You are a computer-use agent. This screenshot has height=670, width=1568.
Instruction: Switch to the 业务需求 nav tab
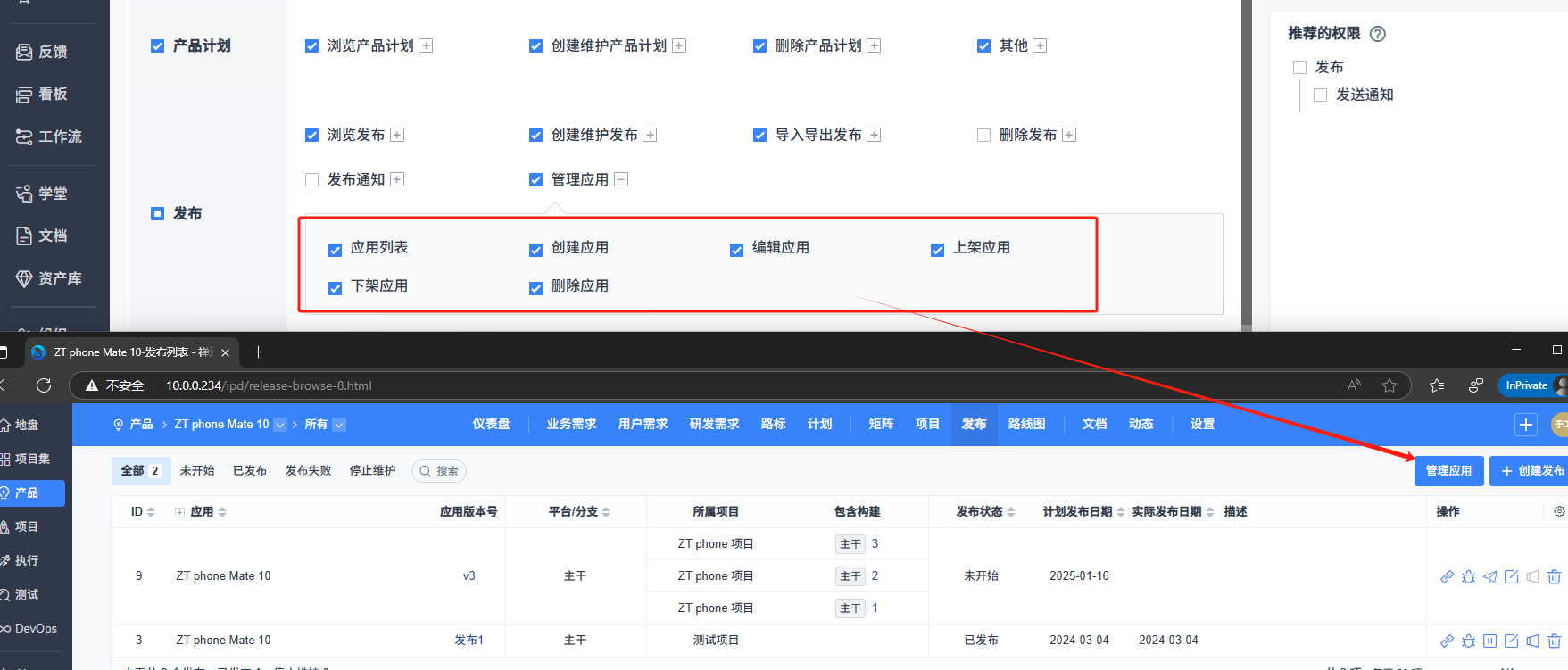[x=571, y=424]
